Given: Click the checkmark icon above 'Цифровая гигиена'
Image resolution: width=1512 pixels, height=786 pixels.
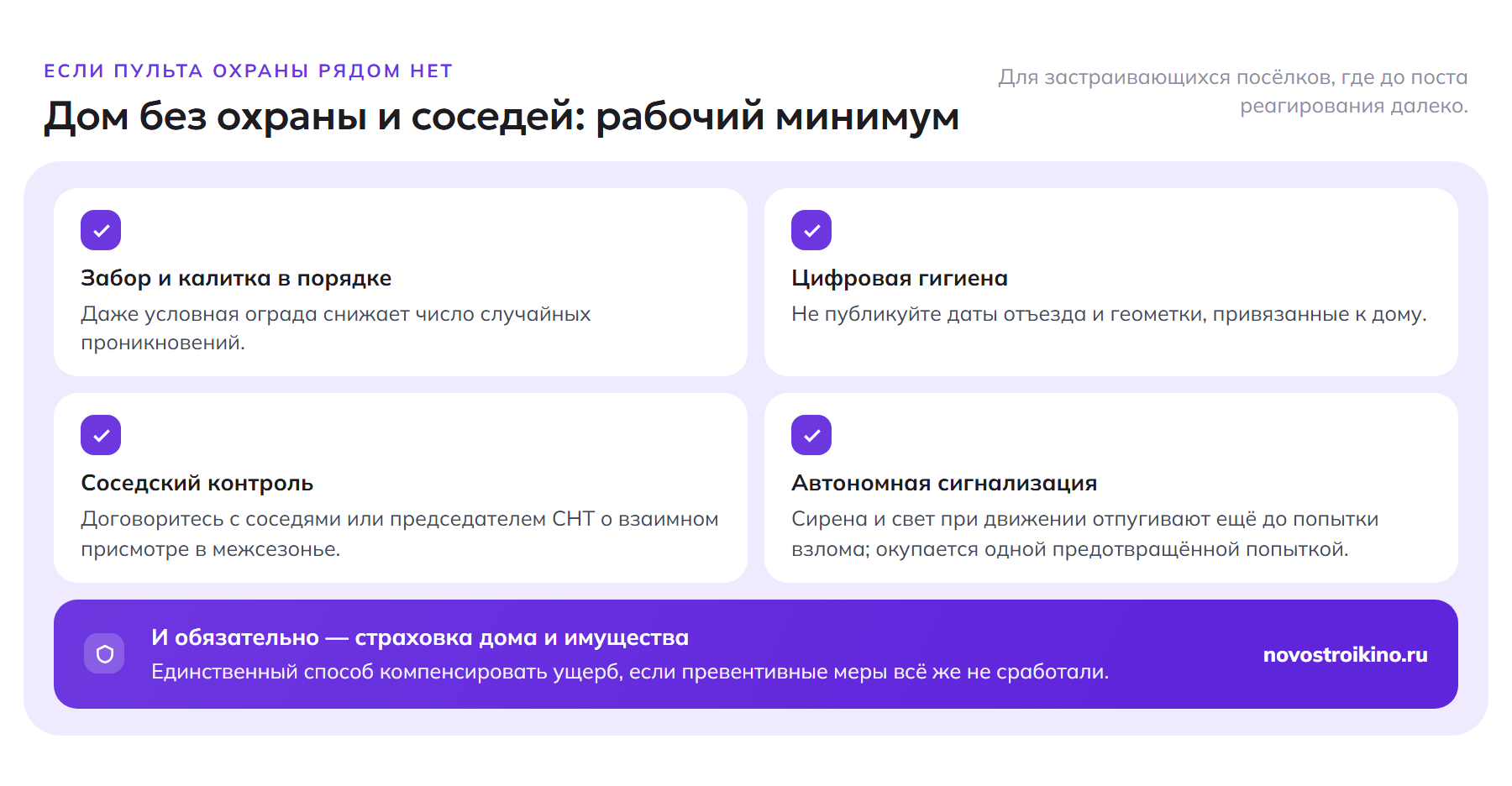Looking at the screenshot, I should (x=811, y=230).
